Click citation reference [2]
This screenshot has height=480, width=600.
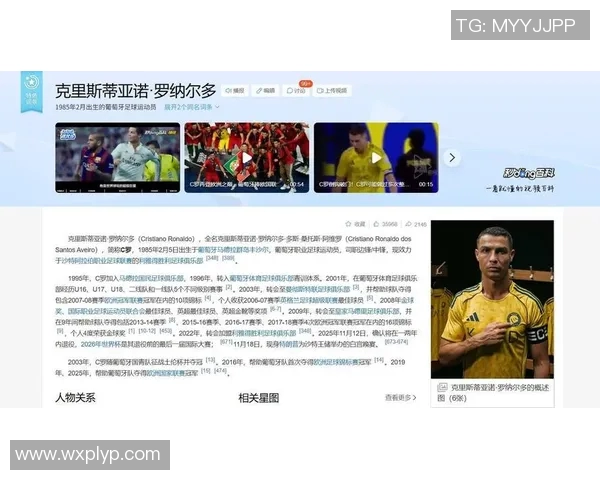(229, 287)
